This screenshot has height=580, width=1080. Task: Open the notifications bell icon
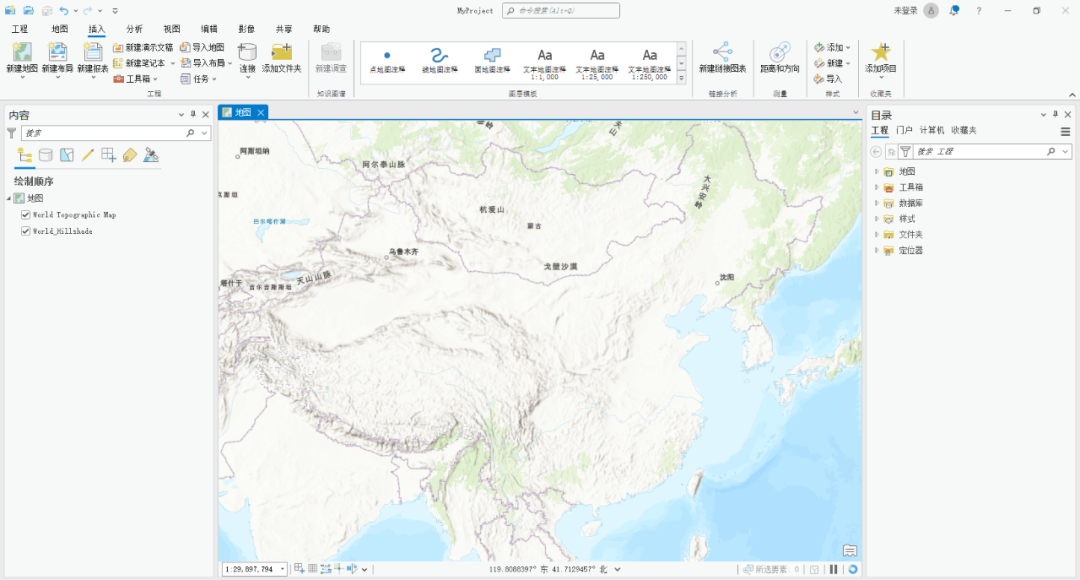click(x=955, y=10)
